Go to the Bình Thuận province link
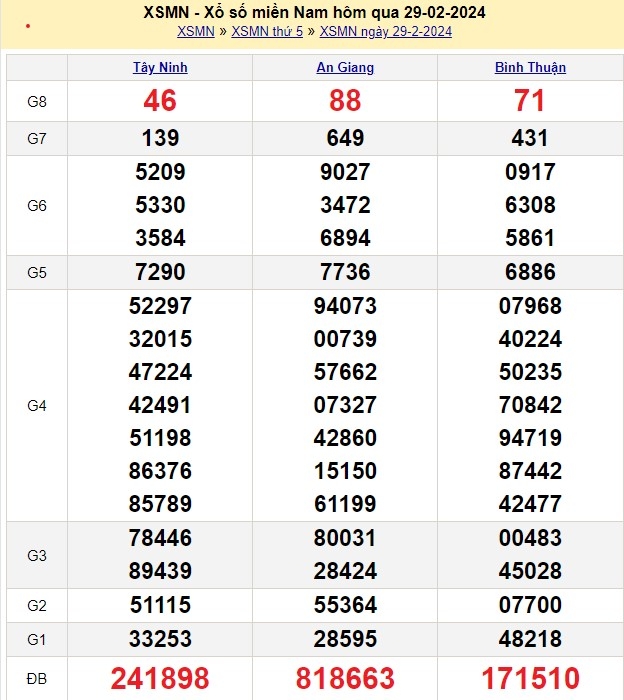624x700 pixels. (x=530, y=67)
